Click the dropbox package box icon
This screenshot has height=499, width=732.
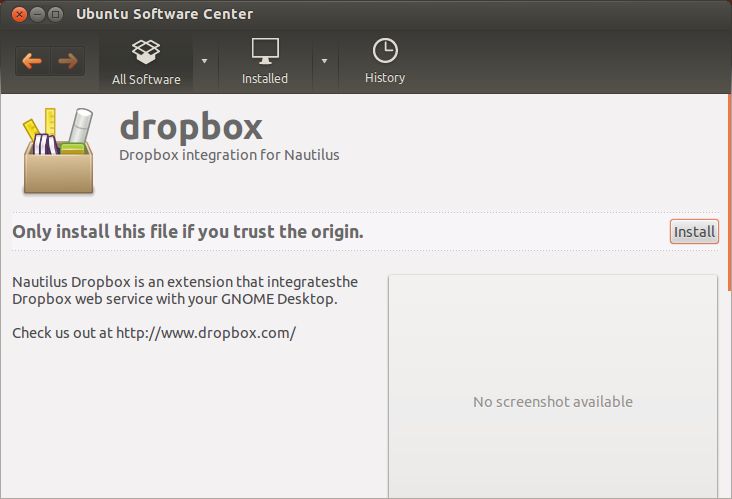pyautogui.click(x=58, y=151)
